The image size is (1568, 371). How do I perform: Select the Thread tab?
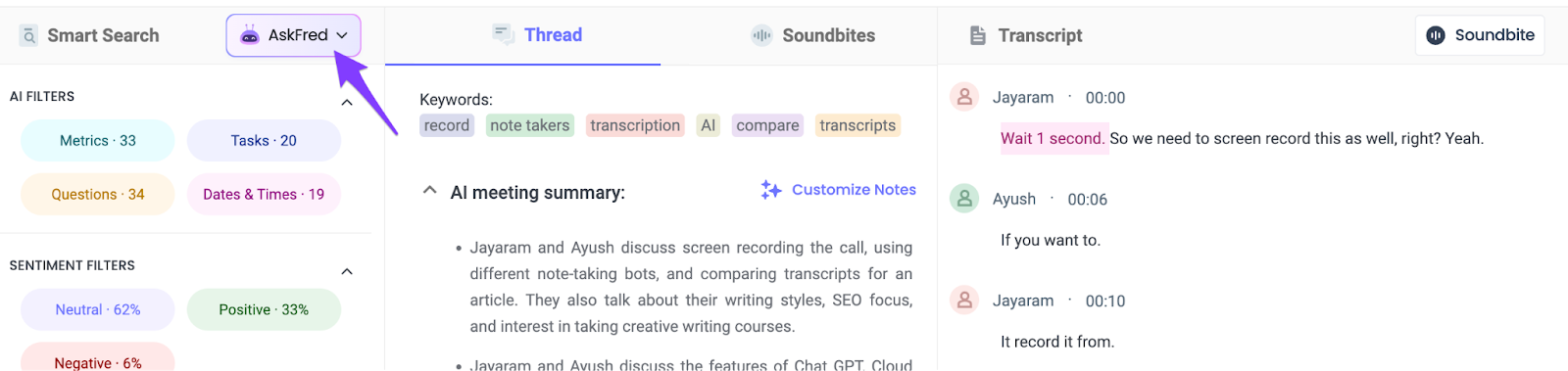tap(537, 35)
